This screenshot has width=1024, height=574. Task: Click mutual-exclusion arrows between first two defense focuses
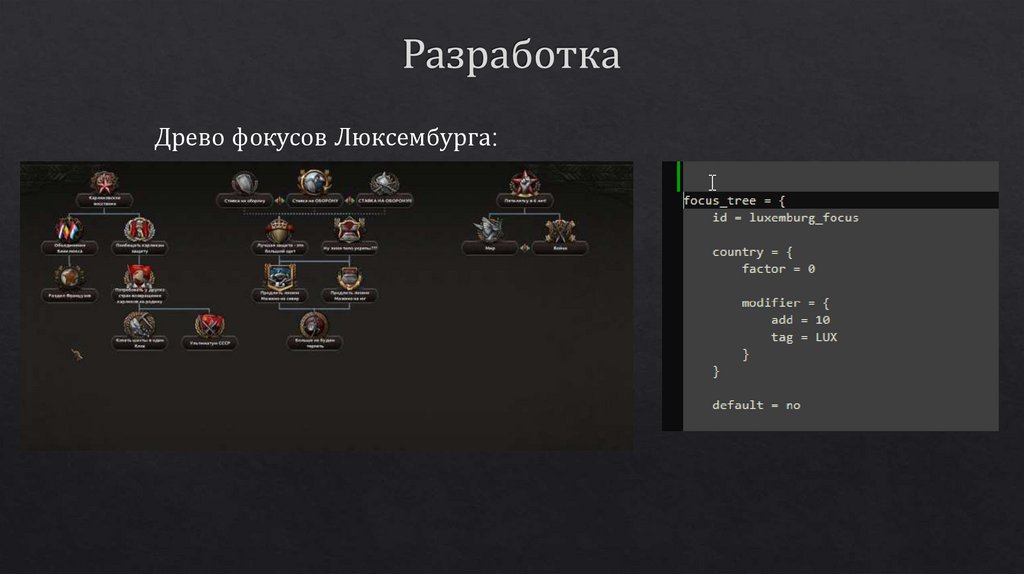[280, 200]
